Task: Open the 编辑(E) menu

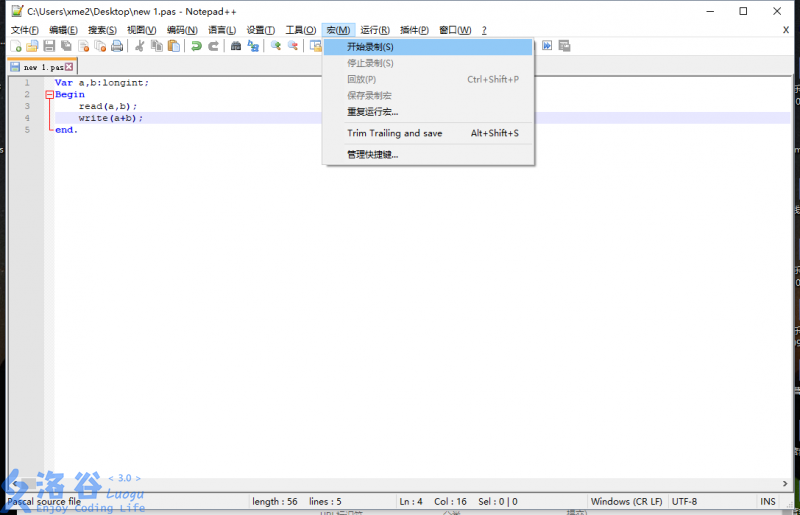Action: click(63, 30)
